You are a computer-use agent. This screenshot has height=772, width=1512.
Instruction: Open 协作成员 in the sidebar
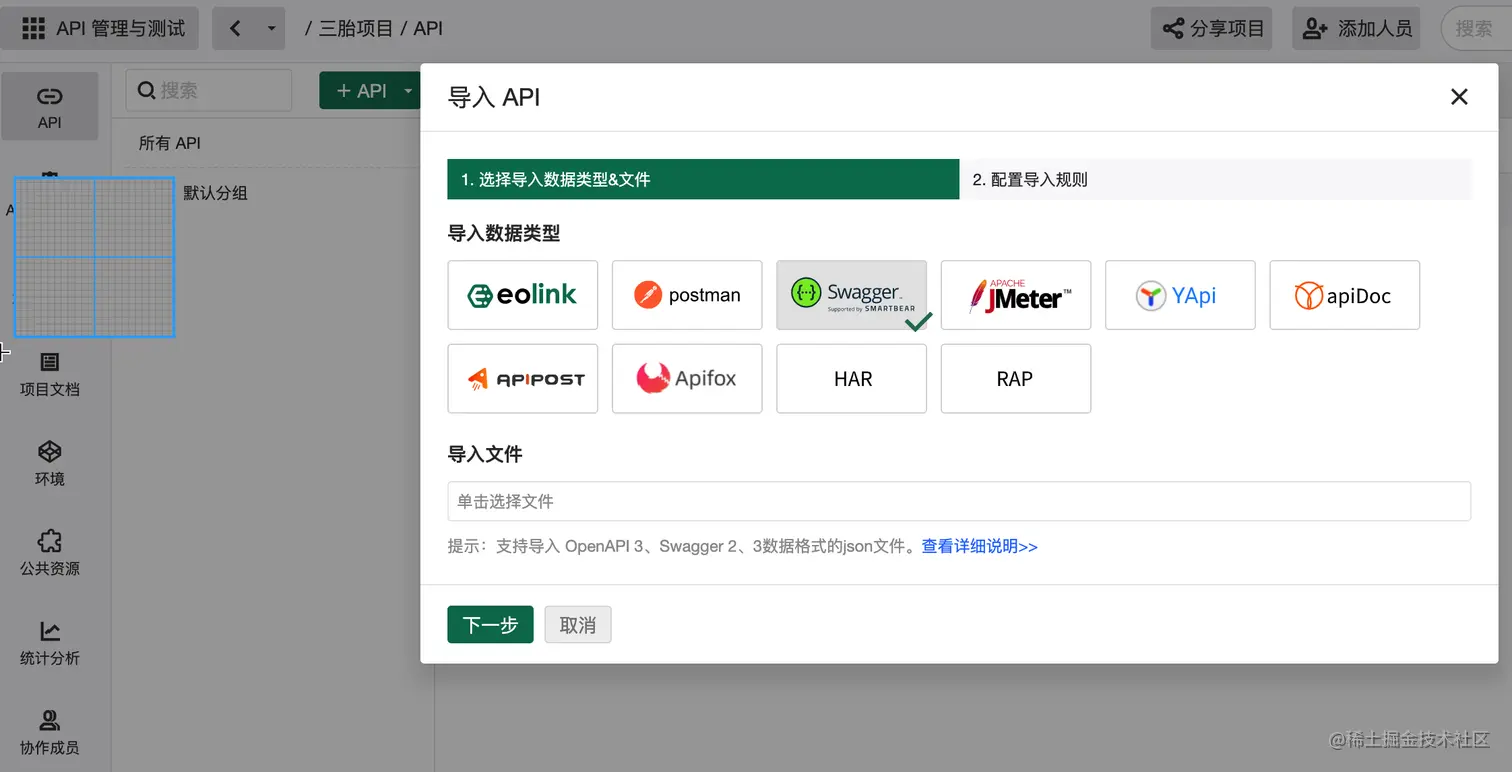[49, 731]
